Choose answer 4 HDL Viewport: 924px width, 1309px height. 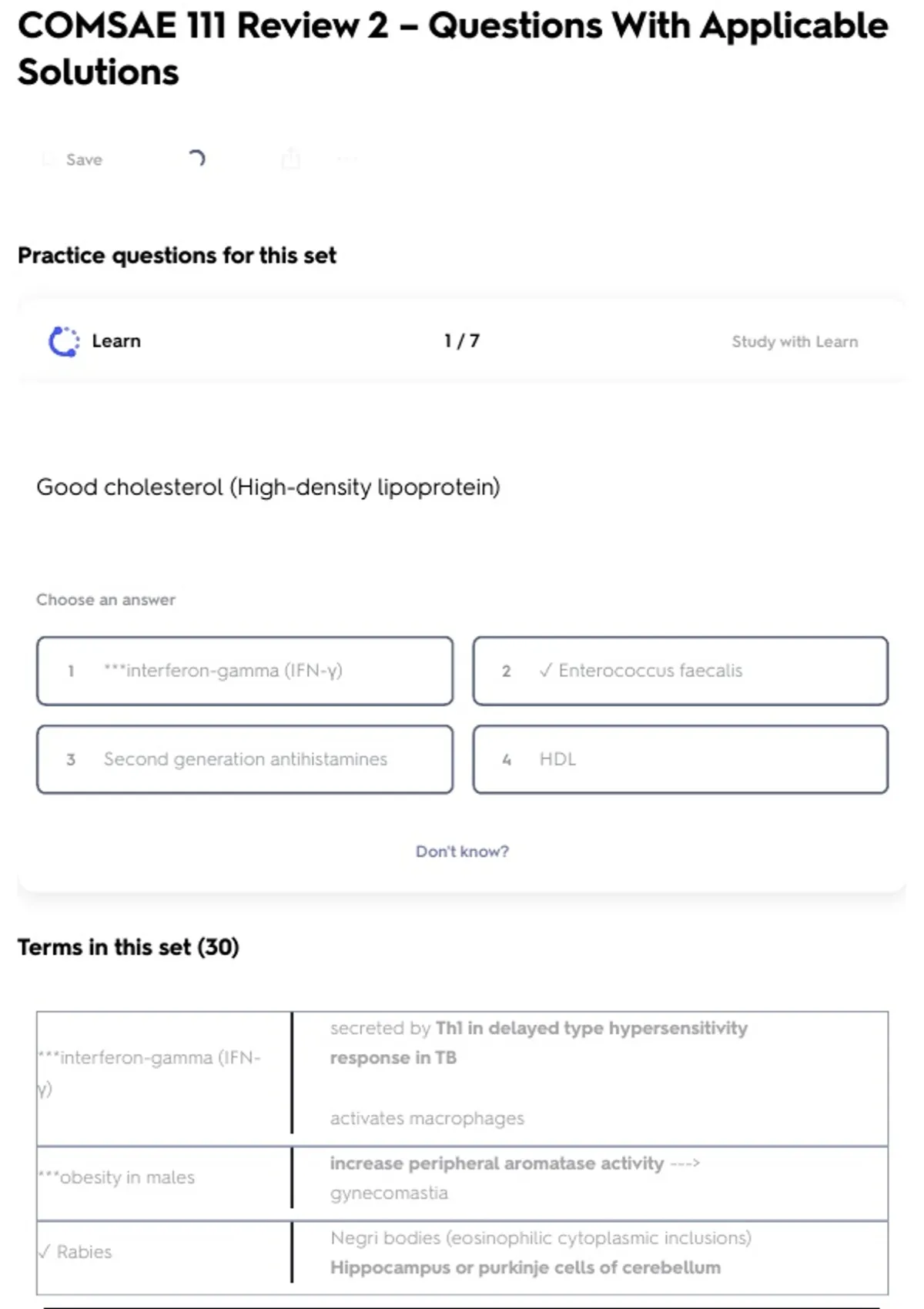pyautogui.click(x=680, y=759)
